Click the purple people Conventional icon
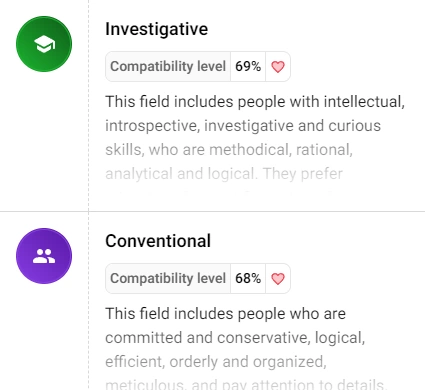 (x=44, y=256)
